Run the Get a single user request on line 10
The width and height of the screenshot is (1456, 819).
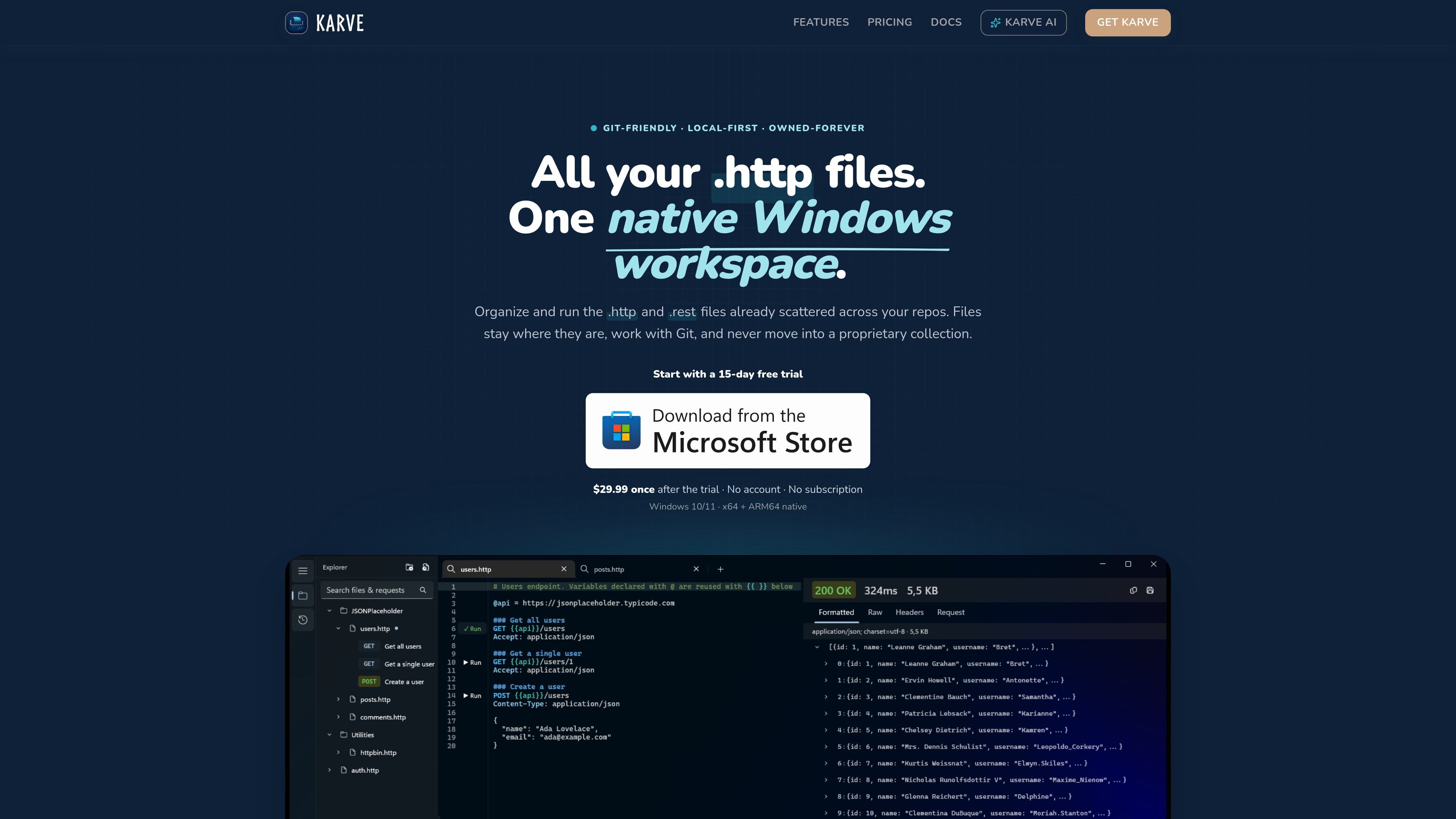pos(472,662)
